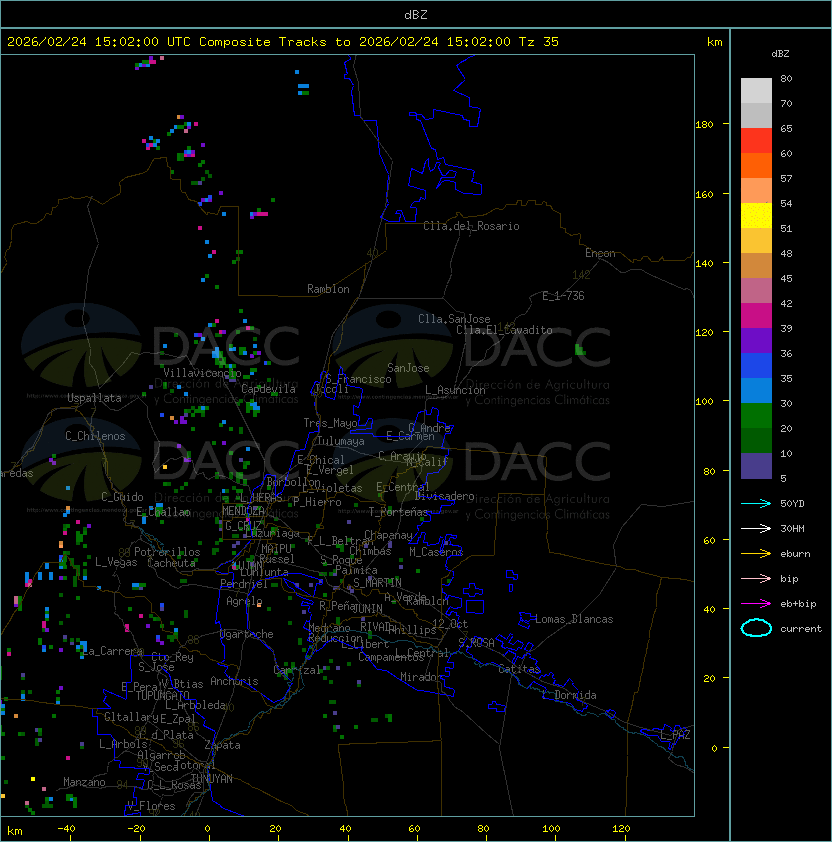Select the Uspallata label on the map
Screen dimensions: 832x842
pos(94,398)
